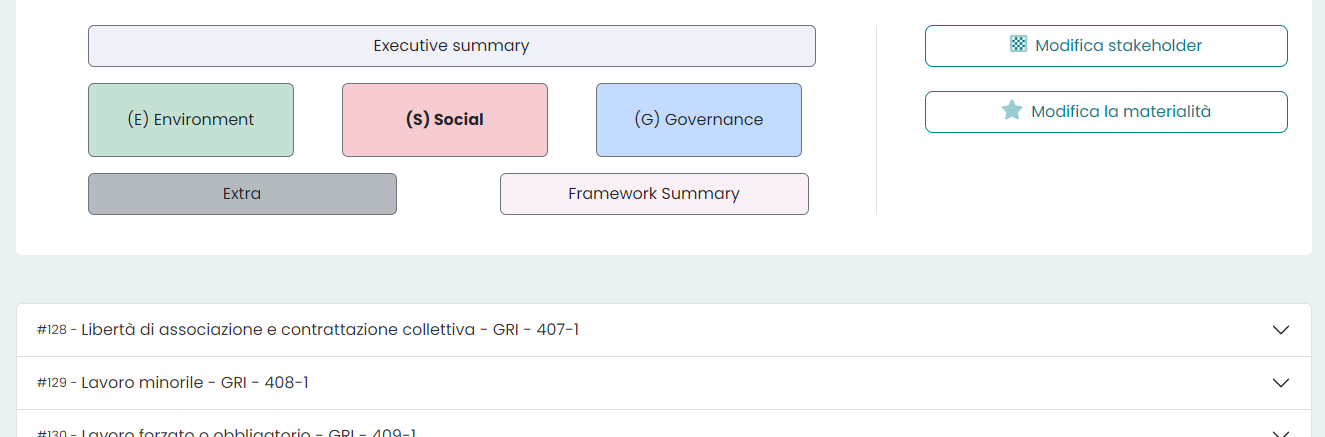Expand chevron for Lavoro minorile row

(1281, 383)
